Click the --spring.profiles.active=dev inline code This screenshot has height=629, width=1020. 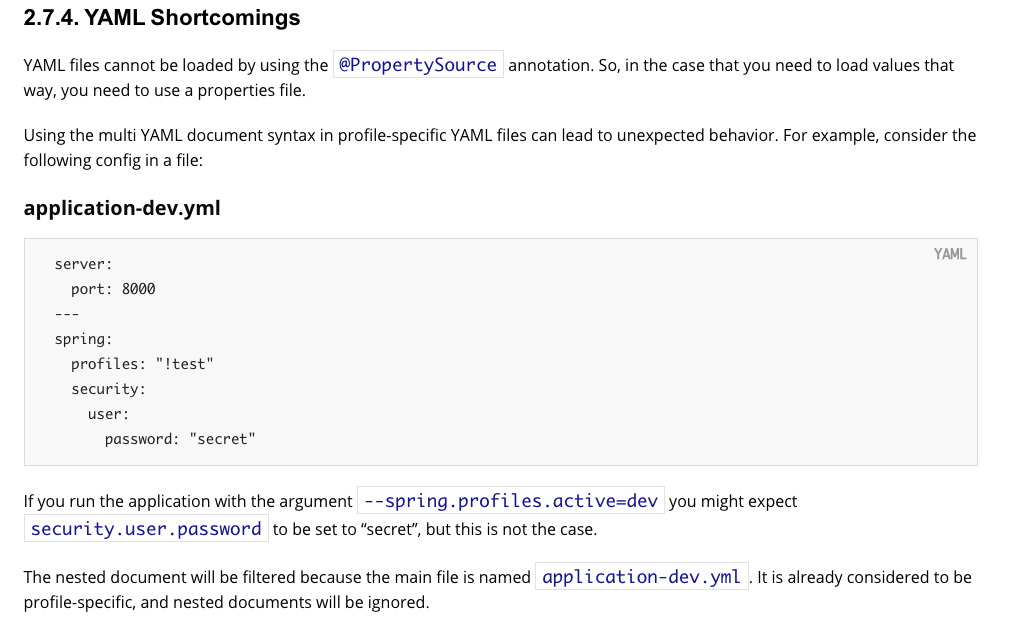click(511, 501)
